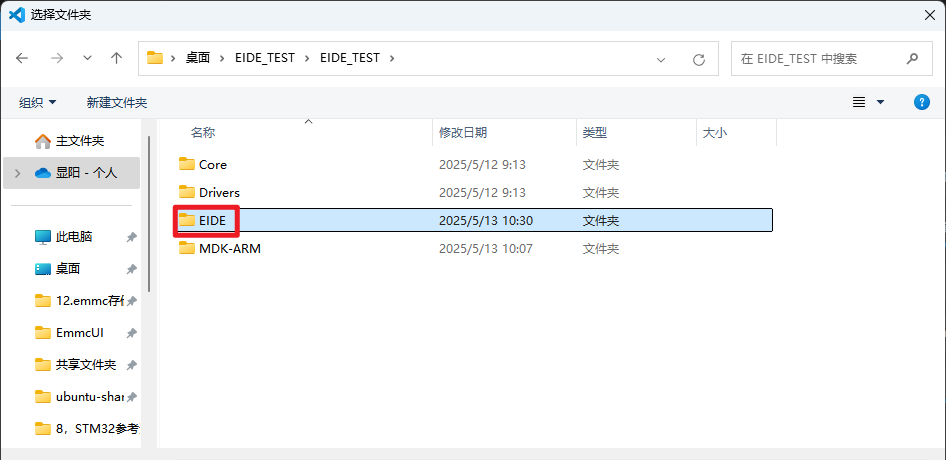Click the MDK-ARM date 2025/5/13 10:07
946x460 pixels.
tap(486, 248)
